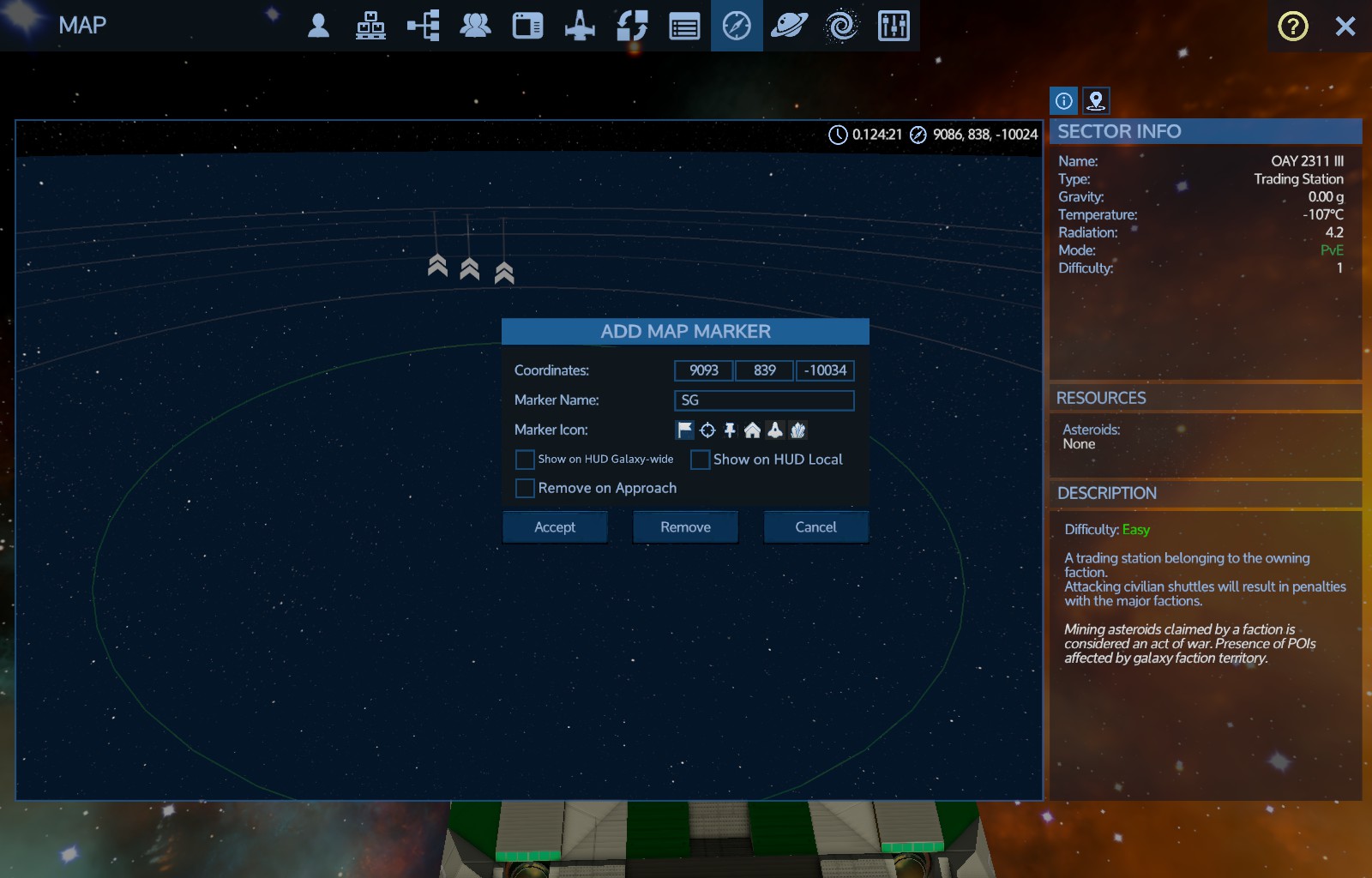Viewport: 1372px width, 878px height.
Task: Click the X coordinate field showing 9093
Action: 703,370
